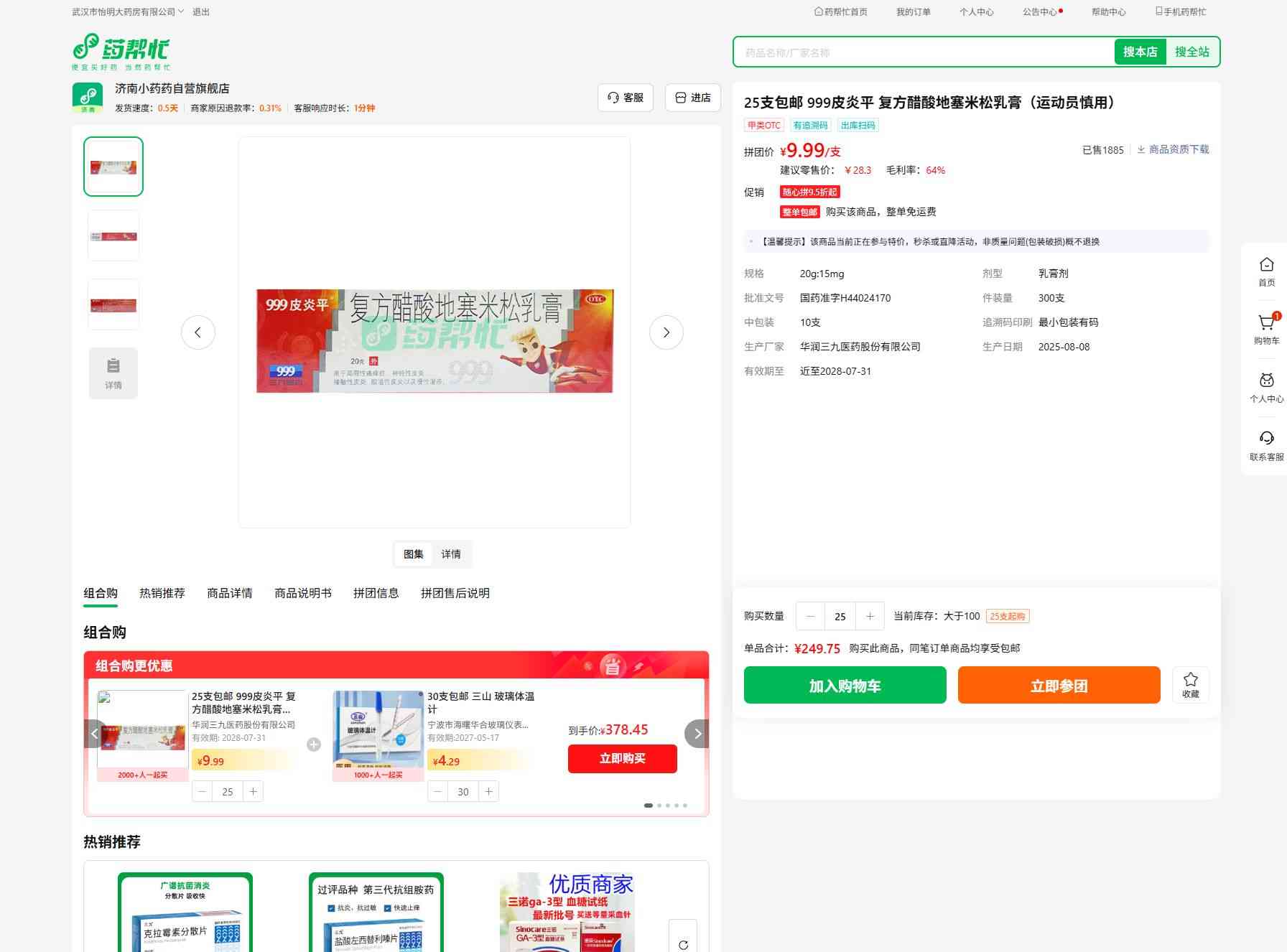1287x952 pixels.
Task: Toggle to 详情 view under the product image
Action: pos(451,554)
